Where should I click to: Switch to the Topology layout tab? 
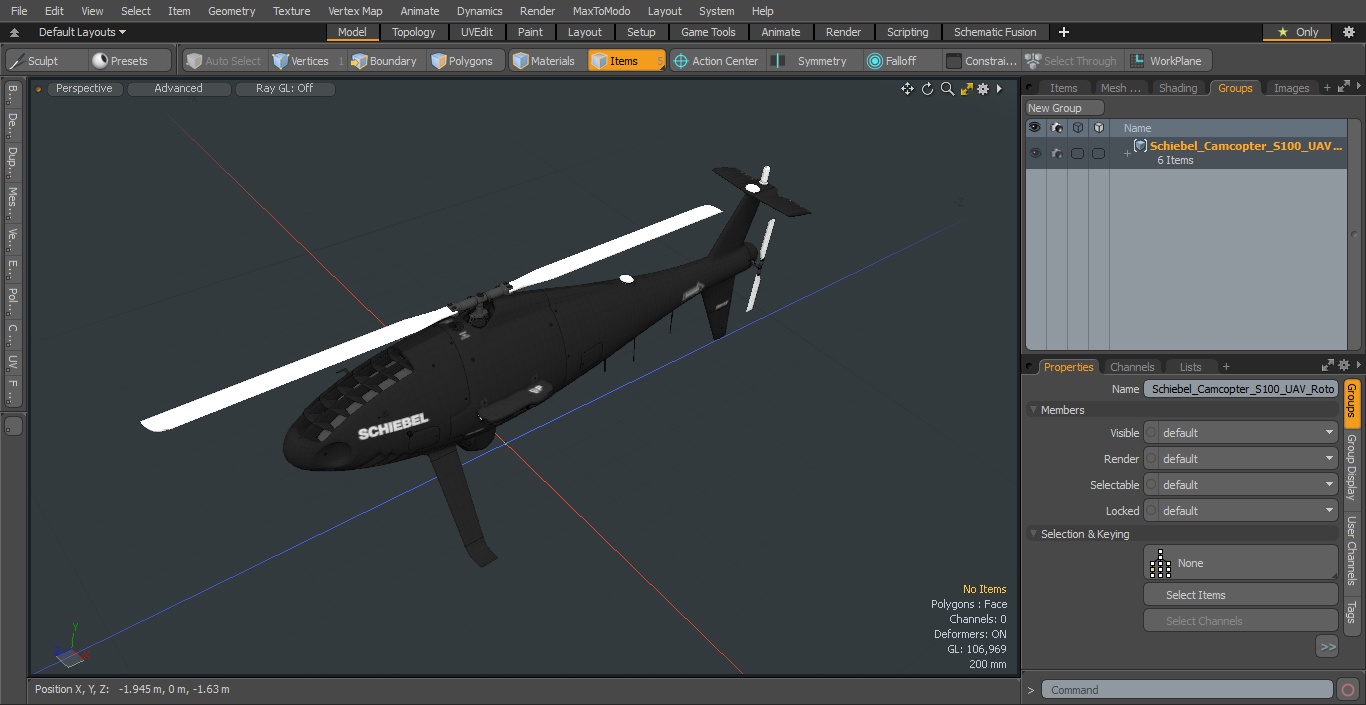pyautogui.click(x=413, y=32)
